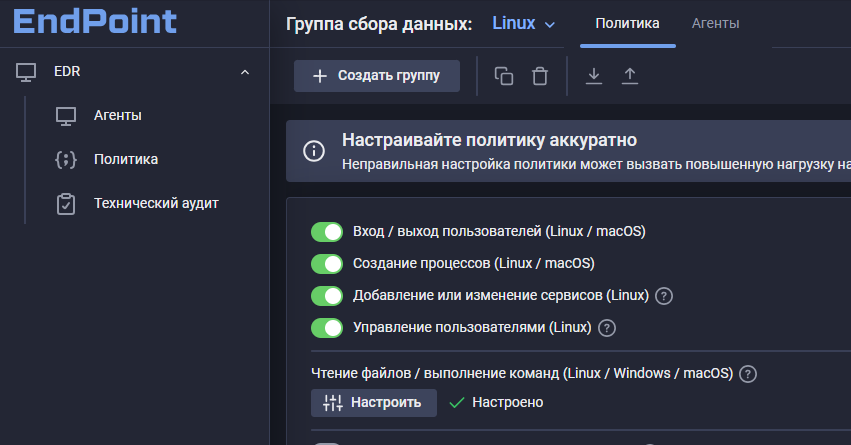
Task: Switch off Добавление или изменение сервисов toggle
Action: tap(327, 295)
